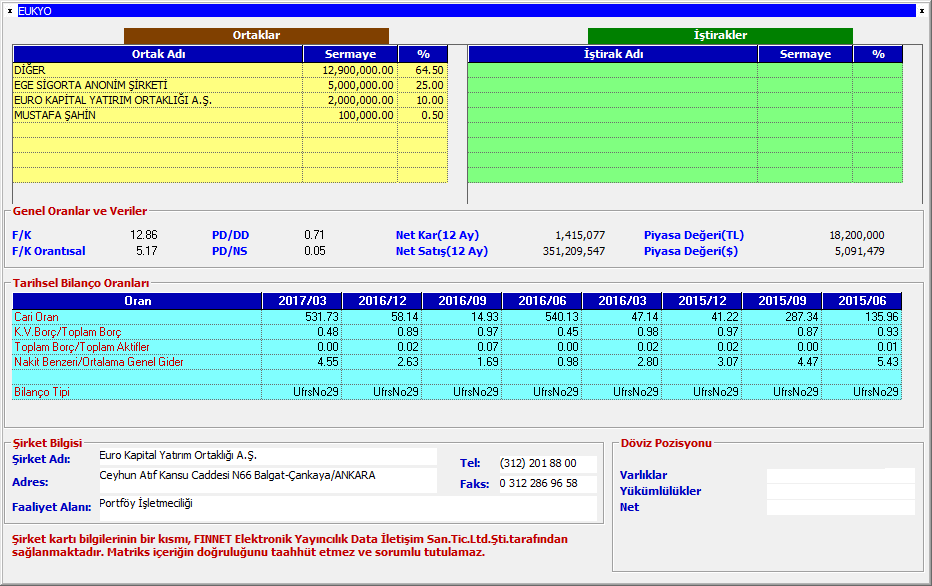Select the Toplam Borç/Toplam Aktifler row label
The height and width of the screenshot is (586, 932).
(x=82, y=346)
